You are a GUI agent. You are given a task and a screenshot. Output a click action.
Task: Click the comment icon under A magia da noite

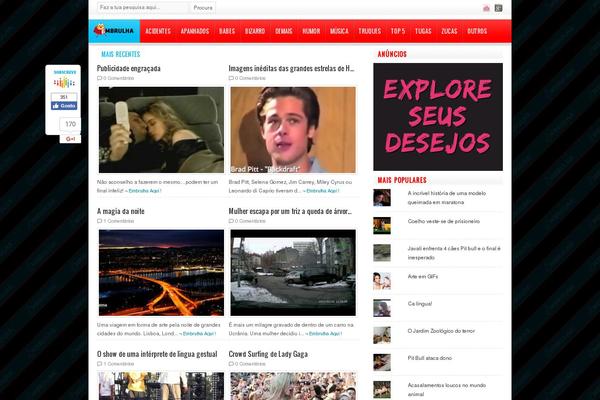click(99, 221)
